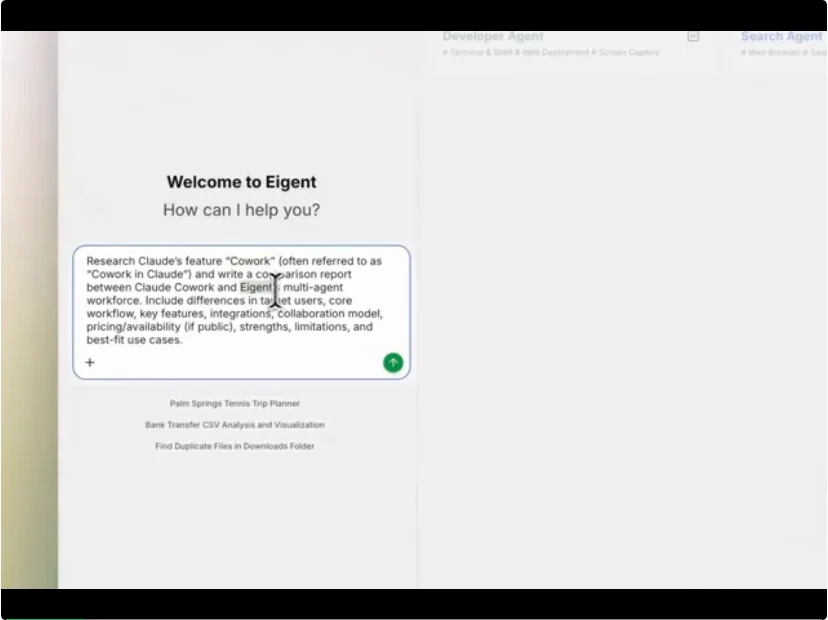Click the Welcome to Eigent heading
The width and height of the screenshot is (828, 620).
tap(241, 182)
